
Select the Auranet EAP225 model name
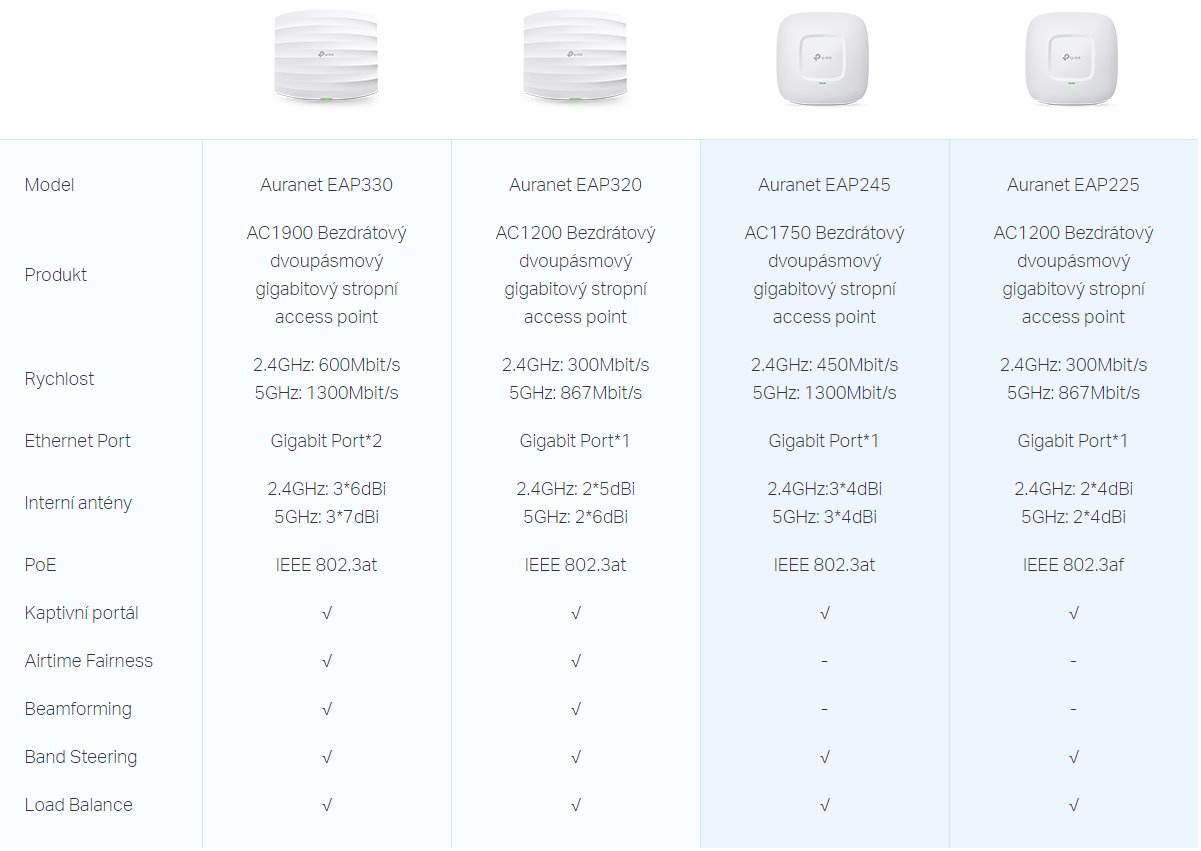pos(1073,185)
